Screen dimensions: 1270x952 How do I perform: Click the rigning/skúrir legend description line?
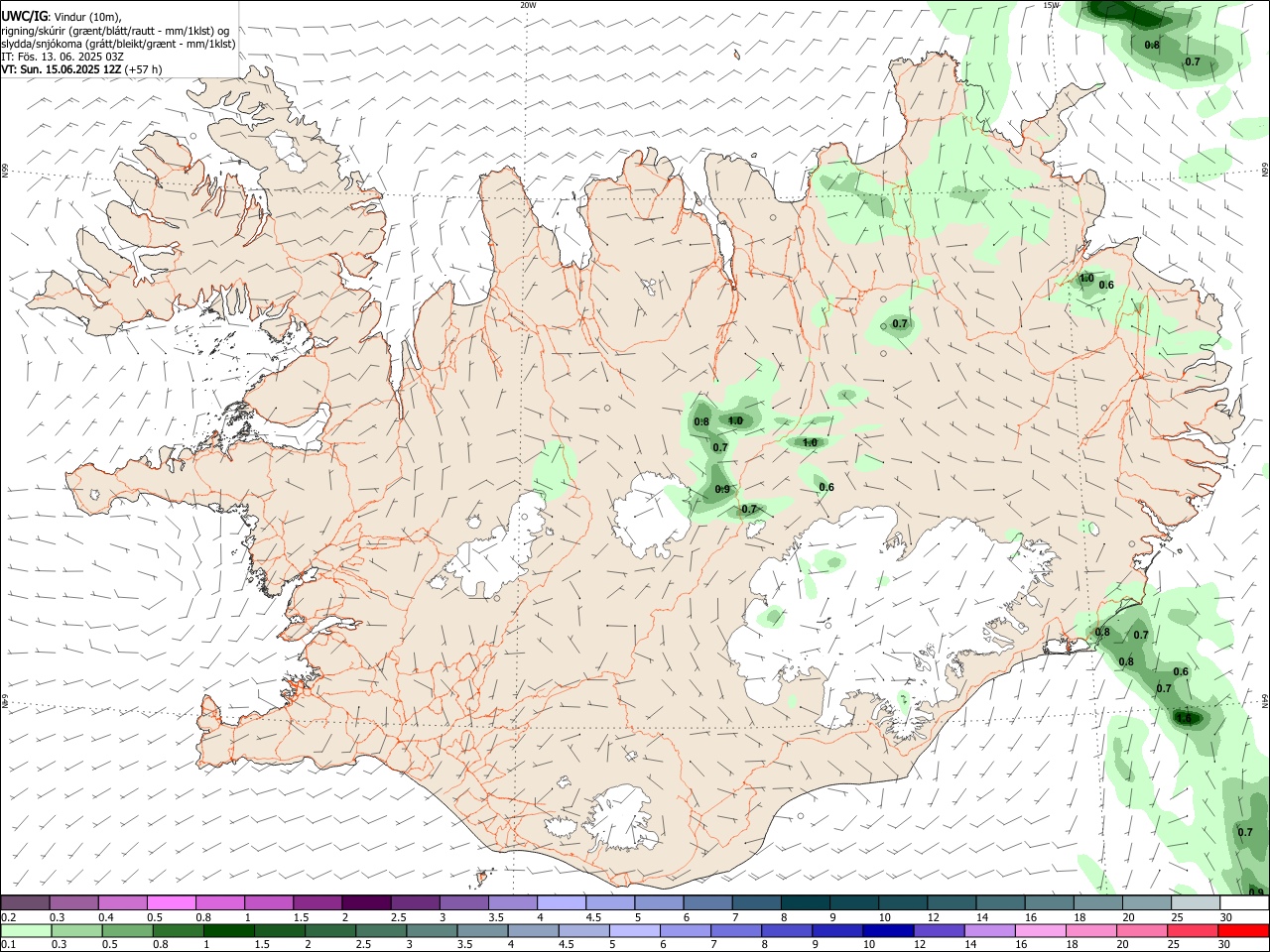click(115, 31)
